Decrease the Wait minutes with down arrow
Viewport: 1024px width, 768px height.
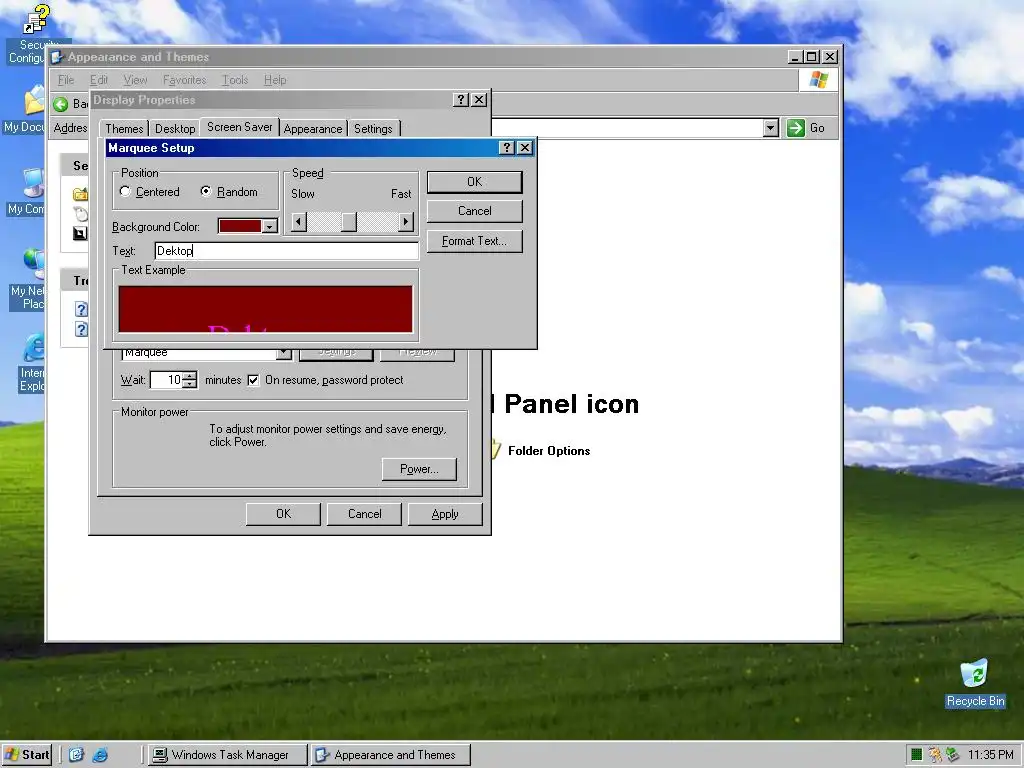coord(189,384)
